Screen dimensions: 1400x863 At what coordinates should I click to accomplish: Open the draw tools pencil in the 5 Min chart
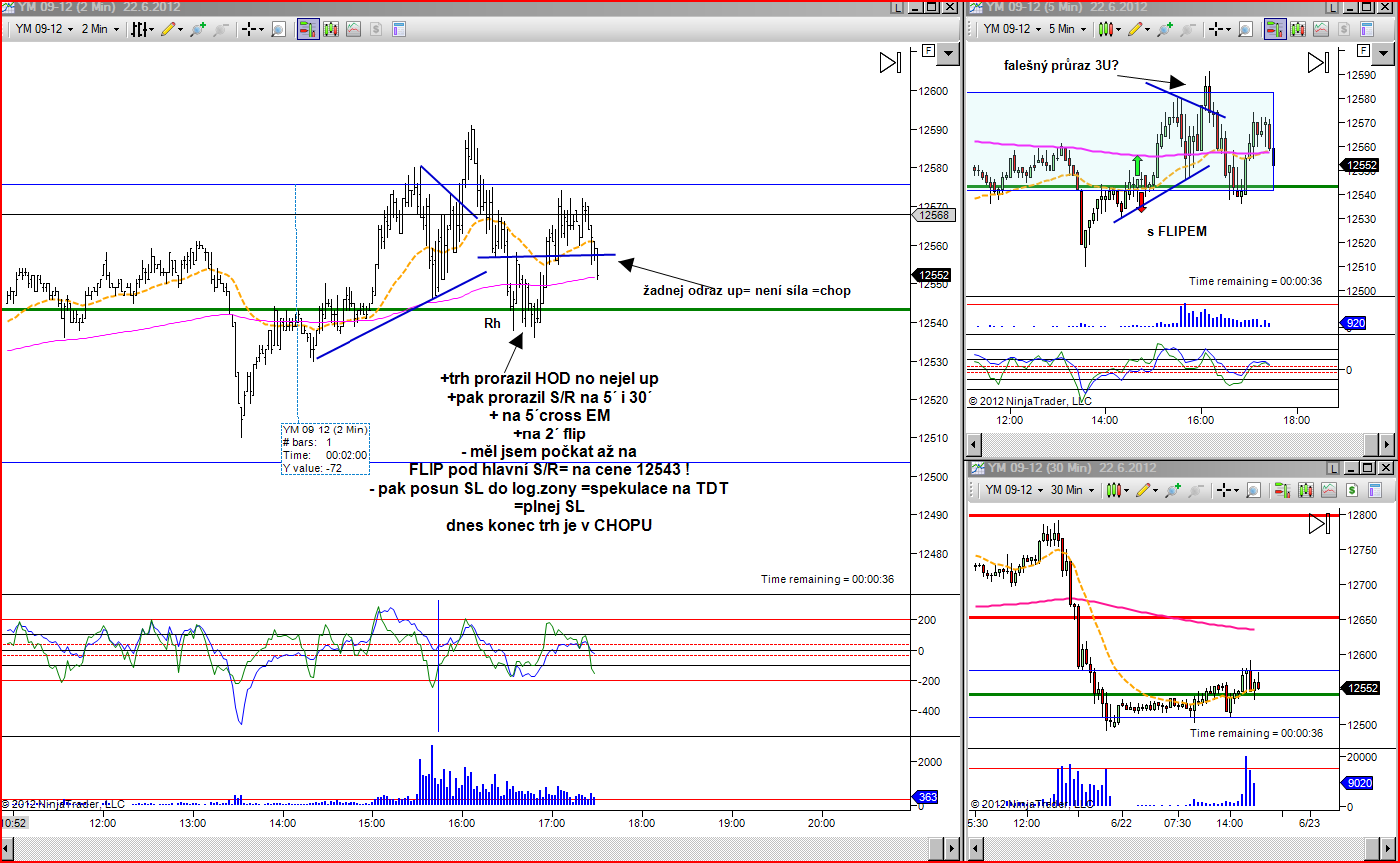click(x=1136, y=29)
